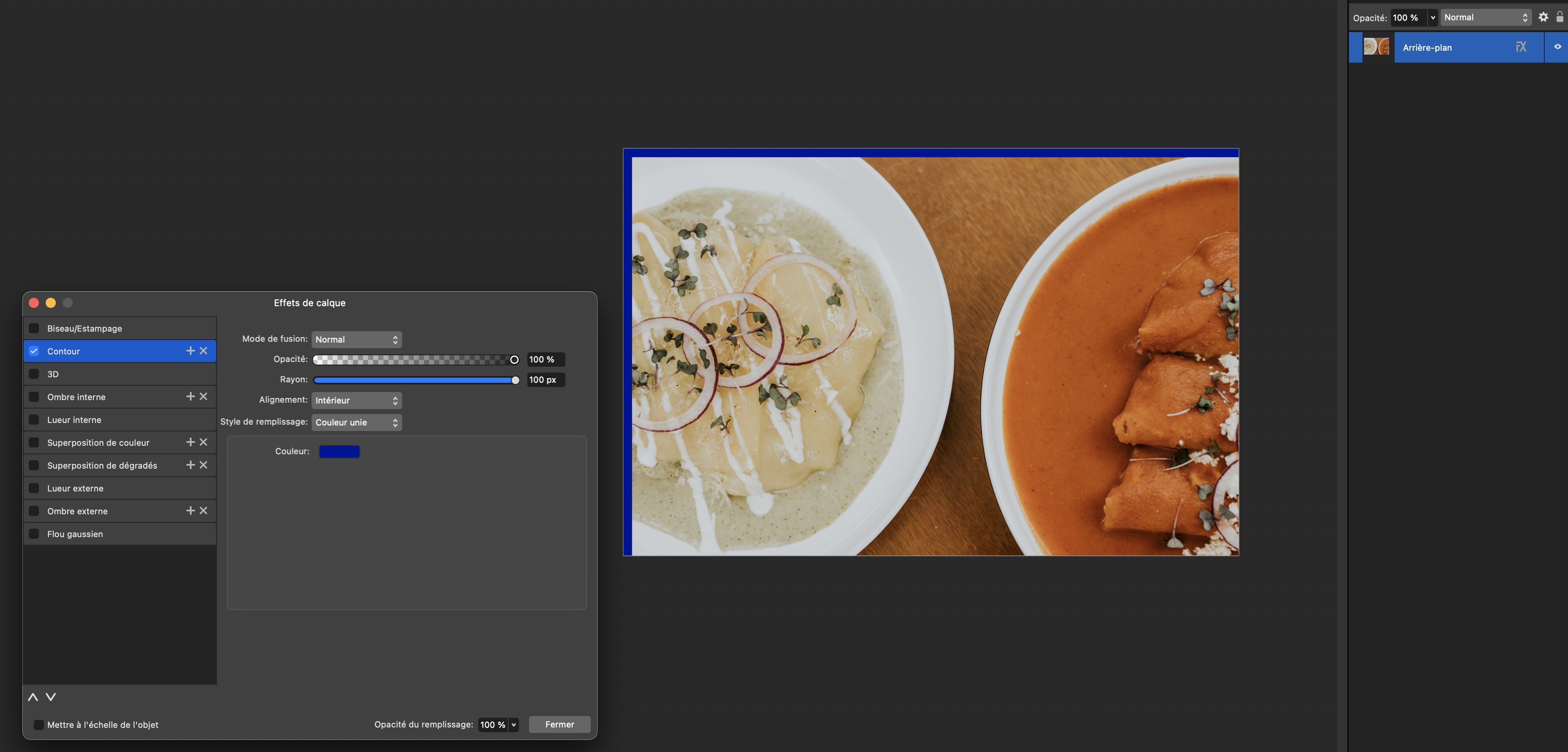Open the Mode de fusion dropdown
The width and height of the screenshot is (1568, 752).
[356, 339]
